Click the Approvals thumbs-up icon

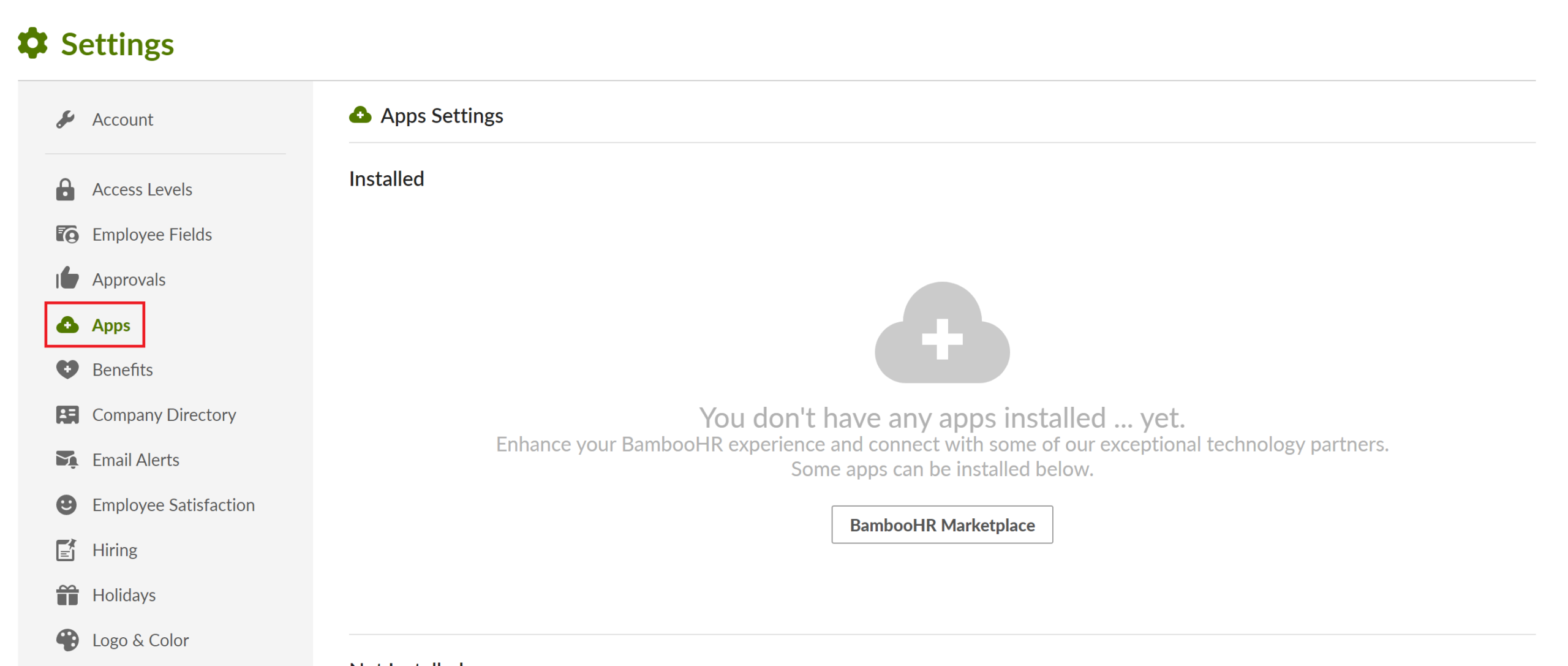pos(67,278)
